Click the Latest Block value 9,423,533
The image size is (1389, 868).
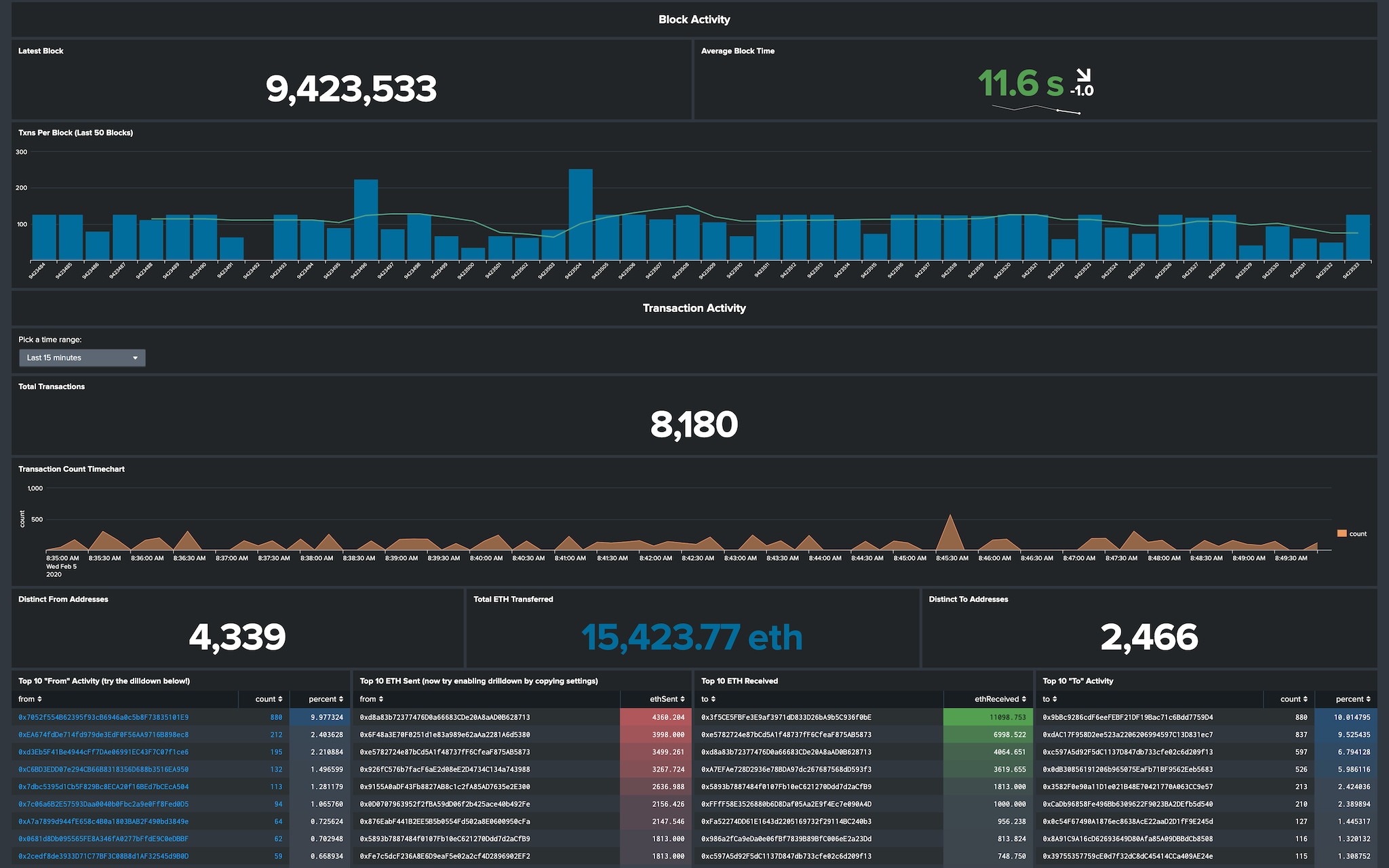(x=351, y=89)
